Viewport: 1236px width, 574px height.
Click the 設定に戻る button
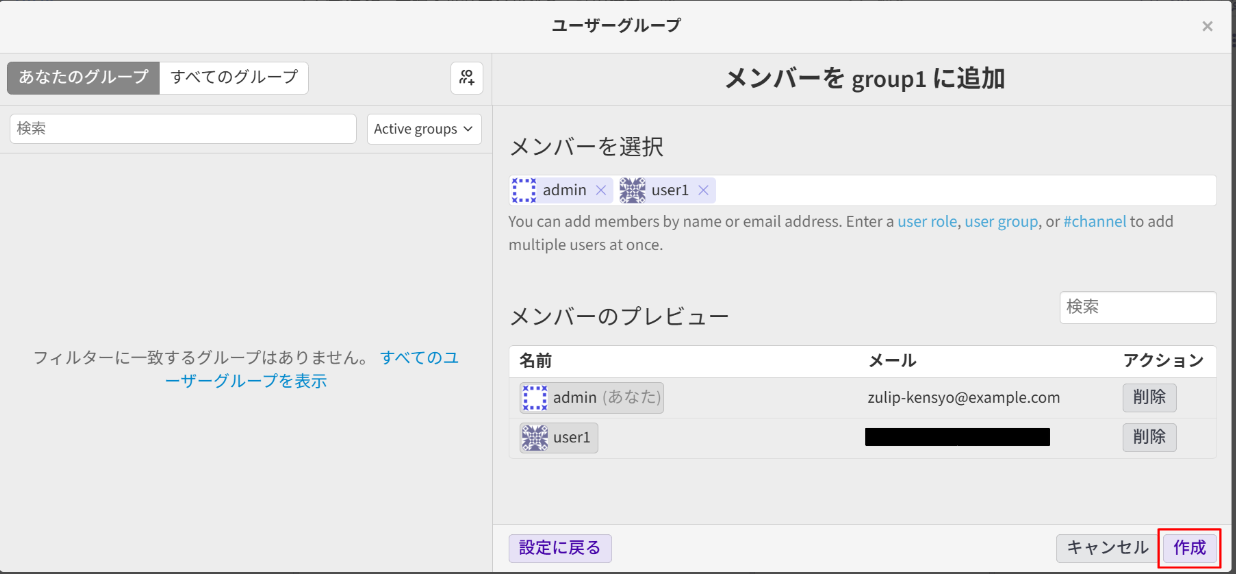click(560, 548)
